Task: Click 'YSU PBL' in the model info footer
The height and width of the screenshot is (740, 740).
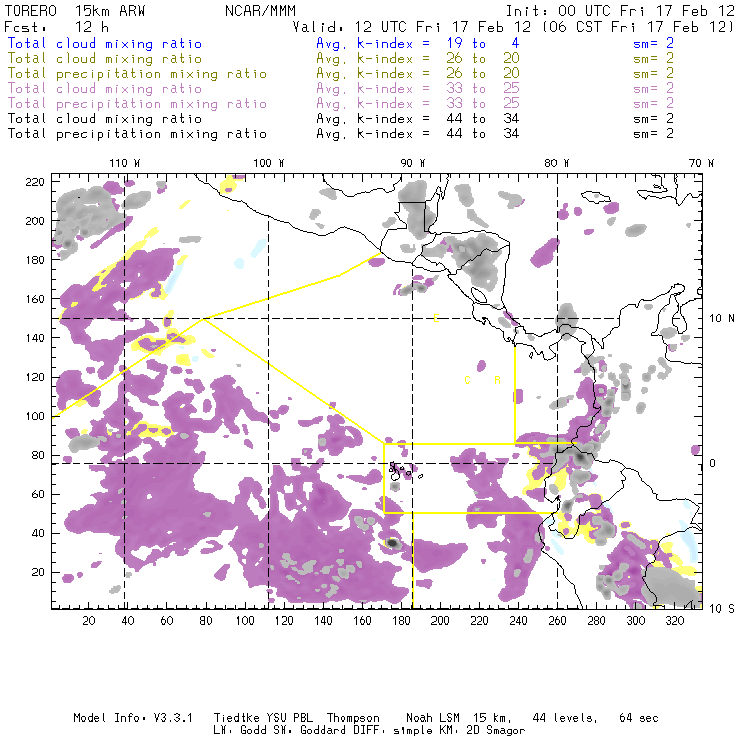Action: pos(288,718)
